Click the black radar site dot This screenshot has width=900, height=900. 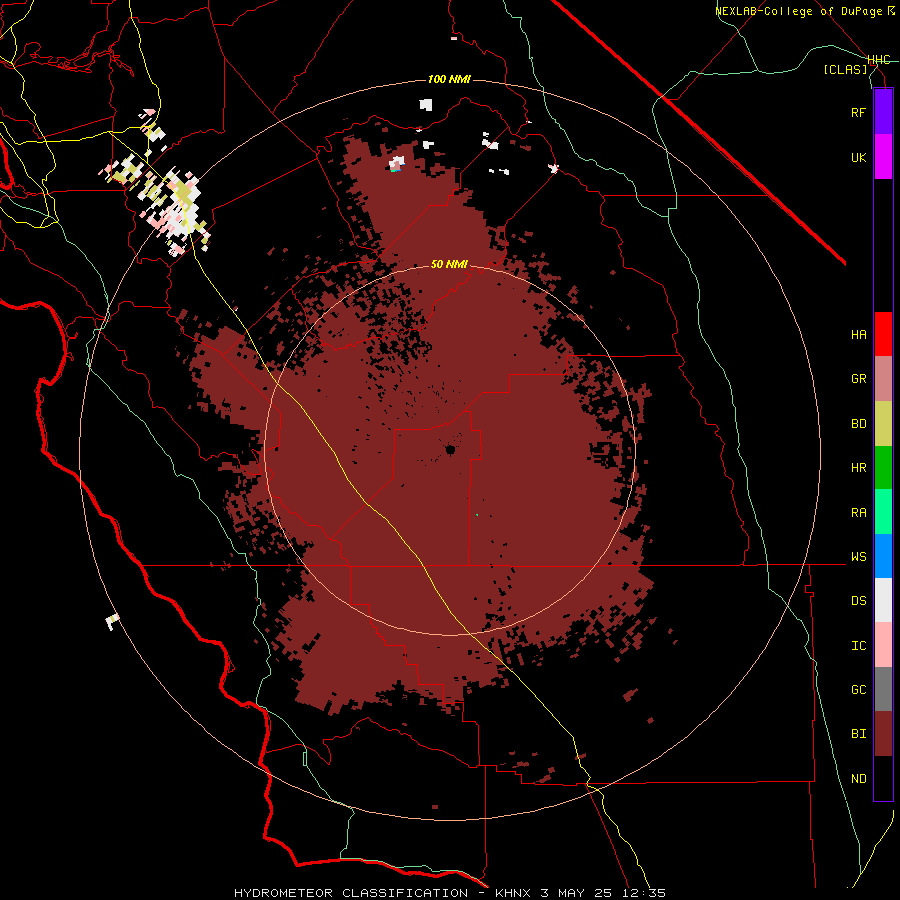coord(451,450)
